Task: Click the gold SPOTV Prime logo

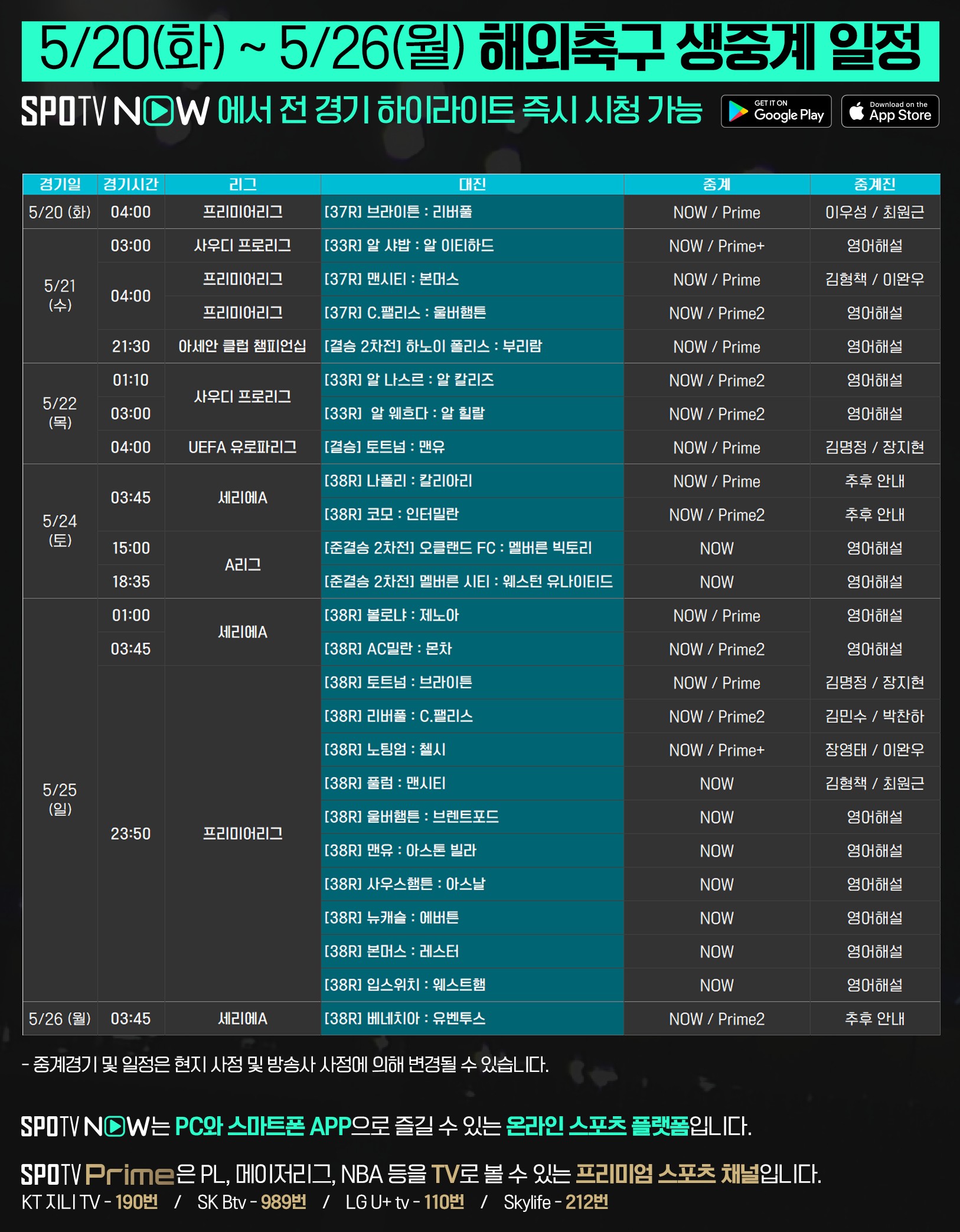Action: tap(98, 1174)
